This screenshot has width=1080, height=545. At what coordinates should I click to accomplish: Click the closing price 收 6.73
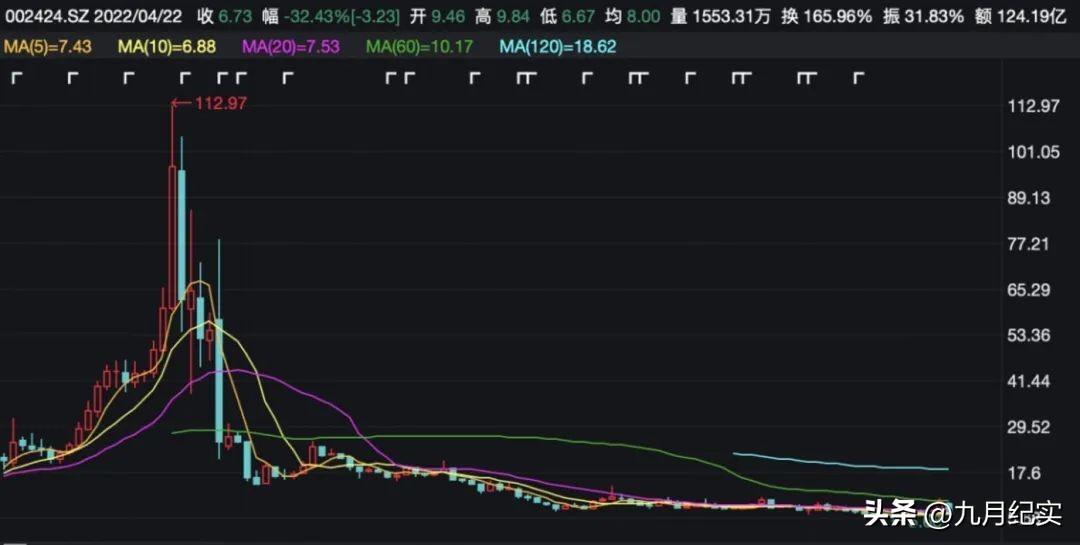[x=224, y=16]
